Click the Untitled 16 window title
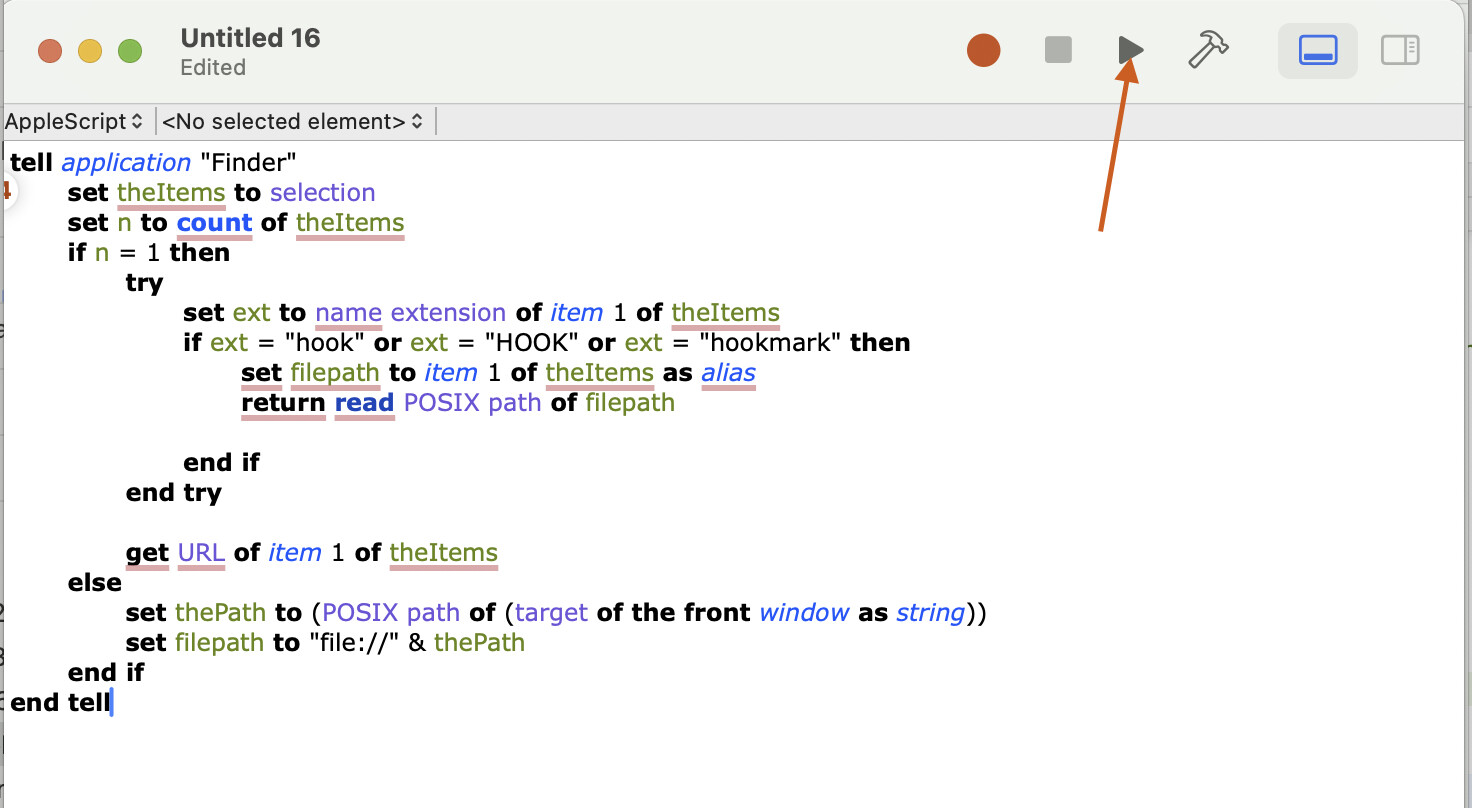 point(250,39)
